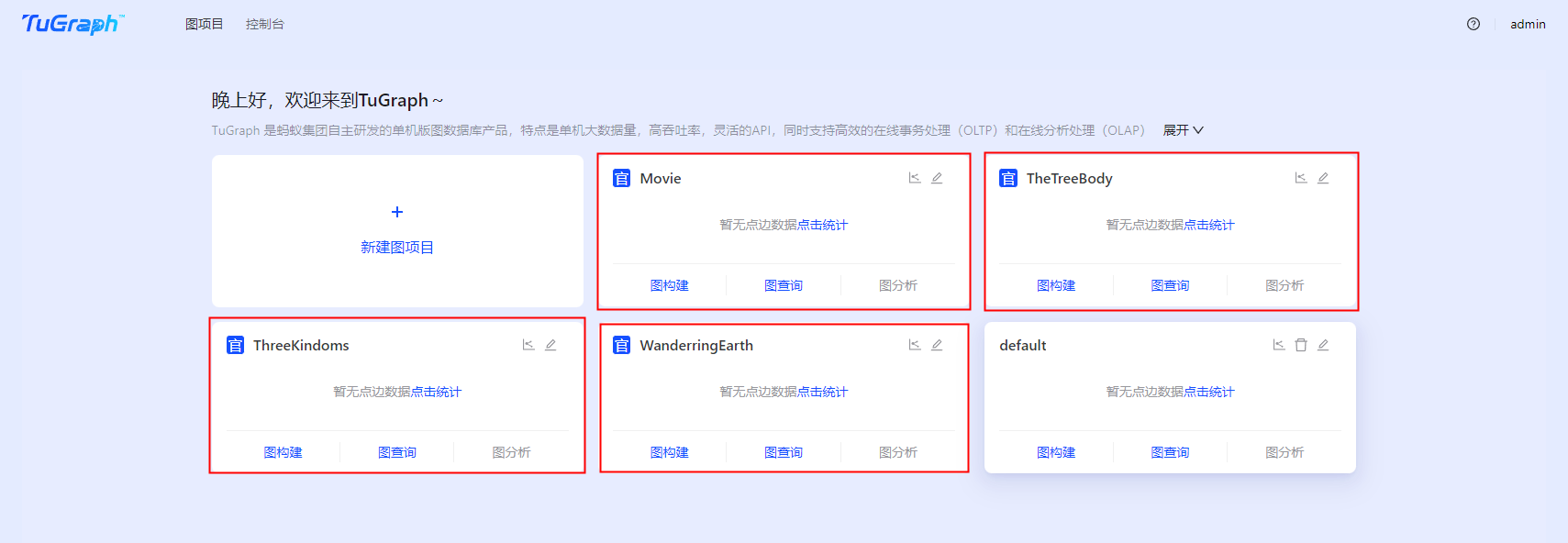1568x543 pixels.
Task: Open 图查询 for the default project
Action: point(1170,452)
